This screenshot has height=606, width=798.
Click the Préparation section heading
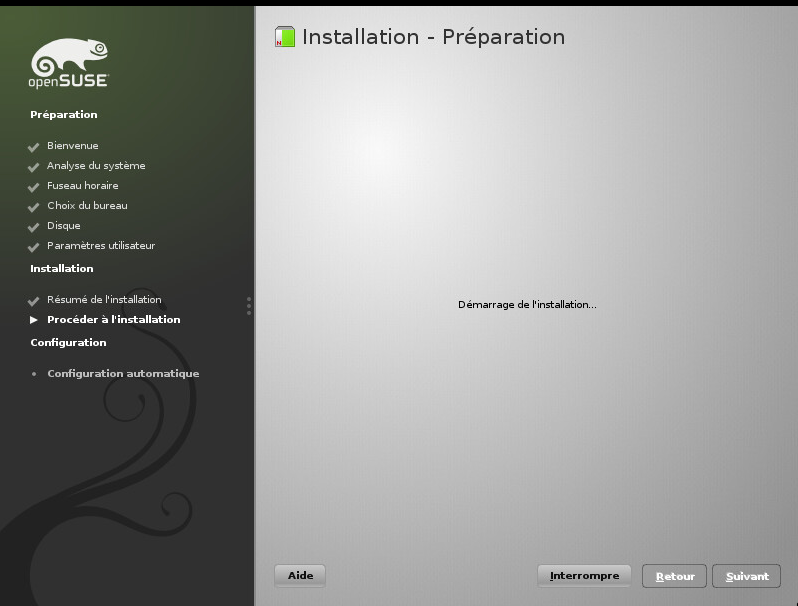point(64,114)
